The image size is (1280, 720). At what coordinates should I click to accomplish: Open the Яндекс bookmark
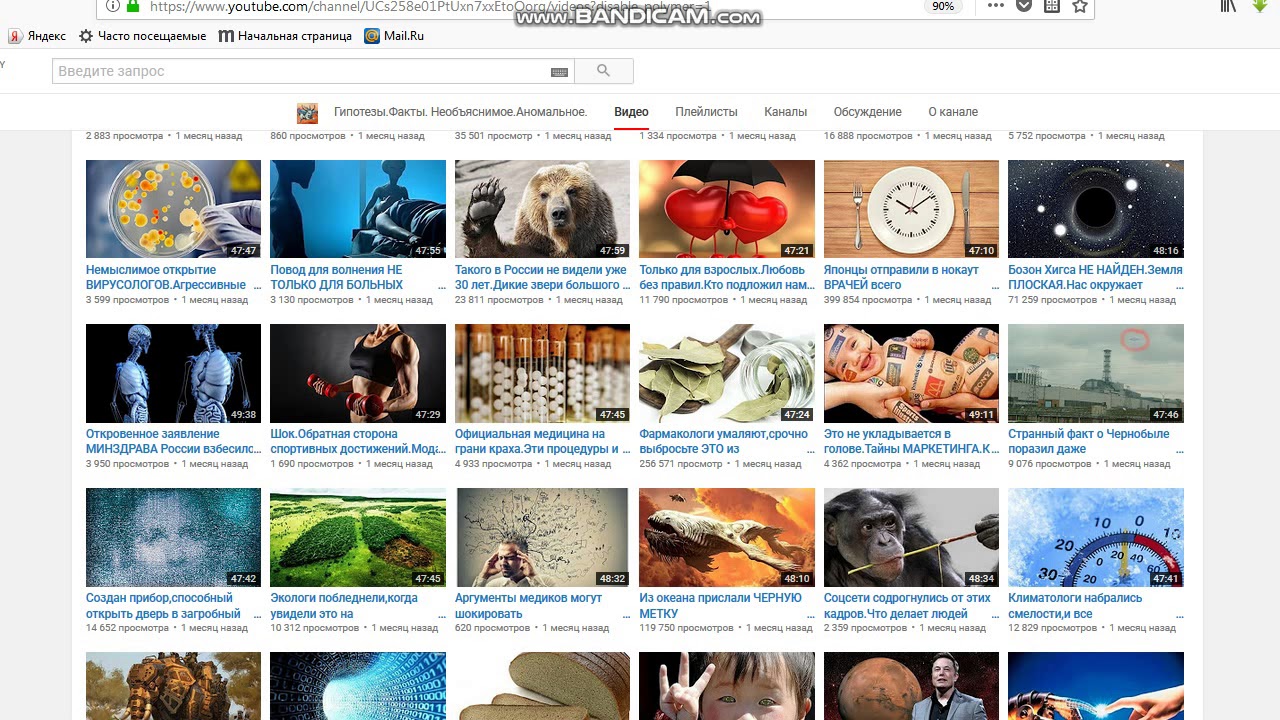37,36
